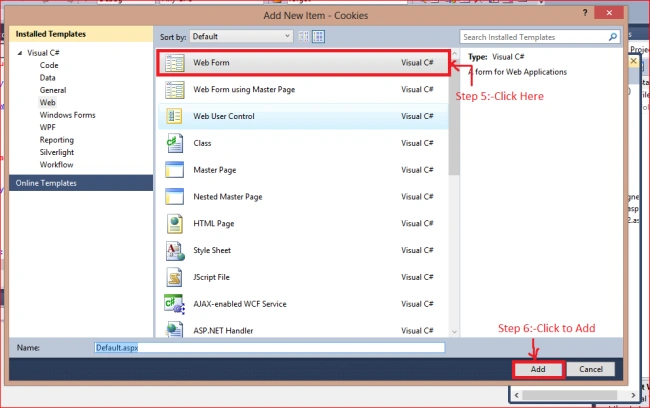Pick the JScript File icon
The width and height of the screenshot is (650, 408).
pos(175,277)
